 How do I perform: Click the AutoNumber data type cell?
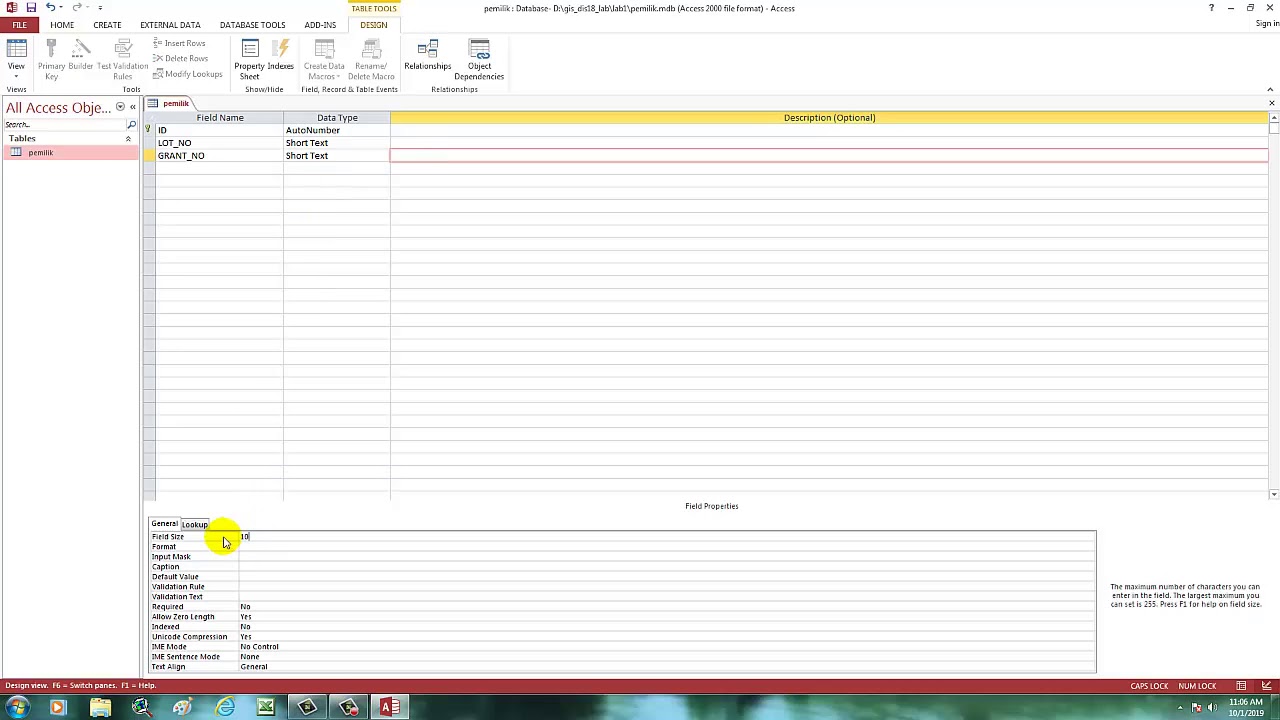click(x=337, y=130)
